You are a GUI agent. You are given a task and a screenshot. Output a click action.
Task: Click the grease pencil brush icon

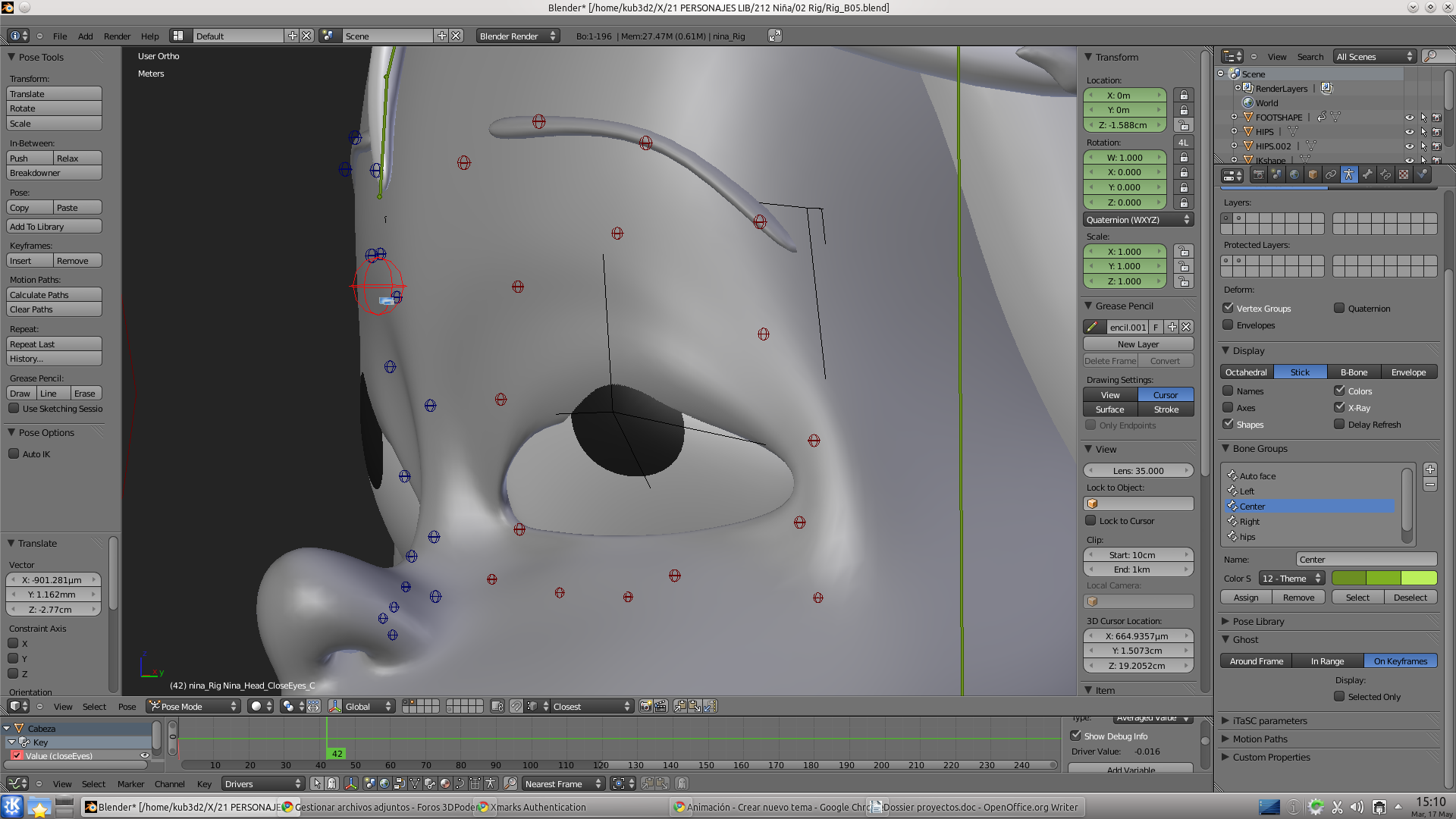point(1092,327)
